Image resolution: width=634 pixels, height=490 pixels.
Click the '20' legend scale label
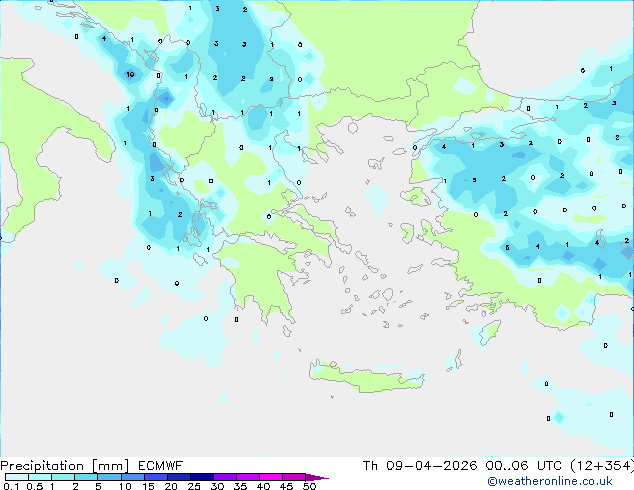[171, 486]
